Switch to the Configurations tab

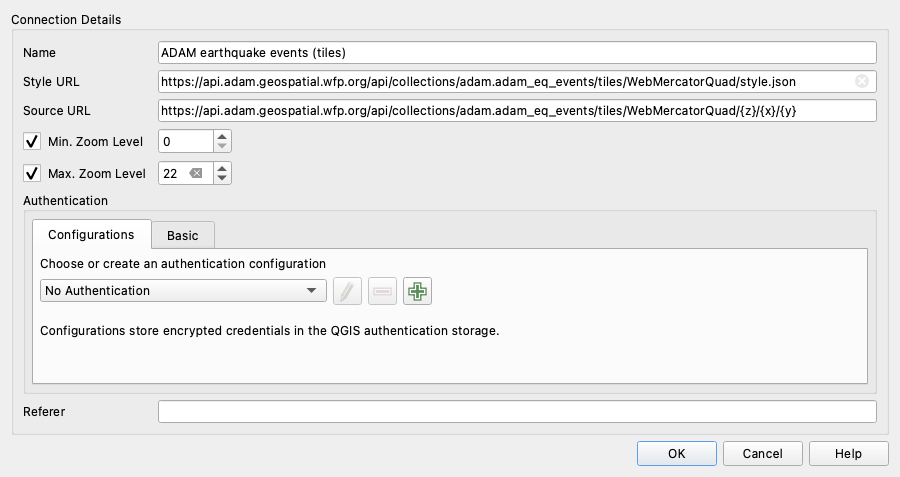pyautogui.click(x=92, y=234)
